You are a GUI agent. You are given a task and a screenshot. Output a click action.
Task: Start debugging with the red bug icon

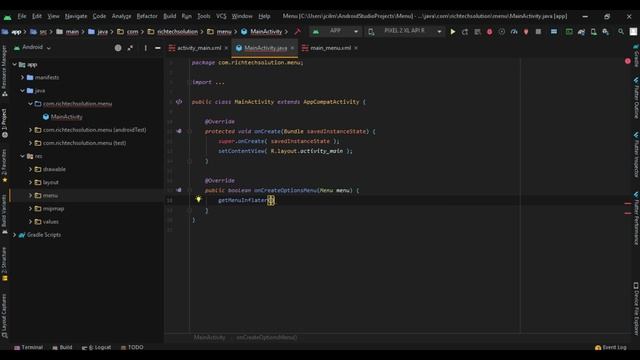[489, 31]
